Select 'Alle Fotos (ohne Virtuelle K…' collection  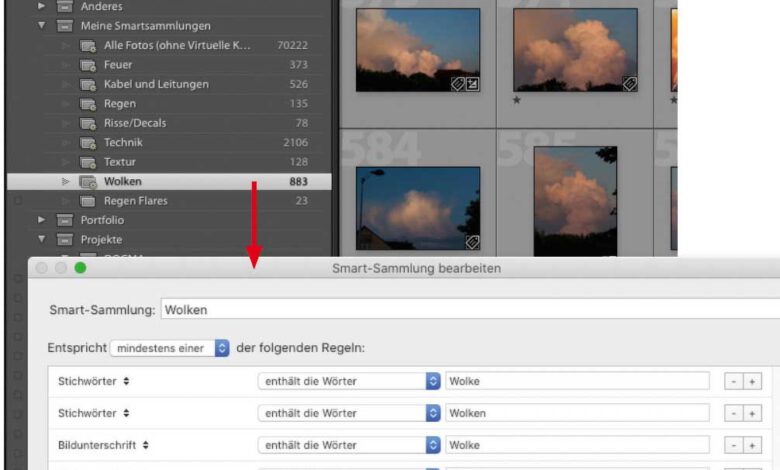(177, 45)
